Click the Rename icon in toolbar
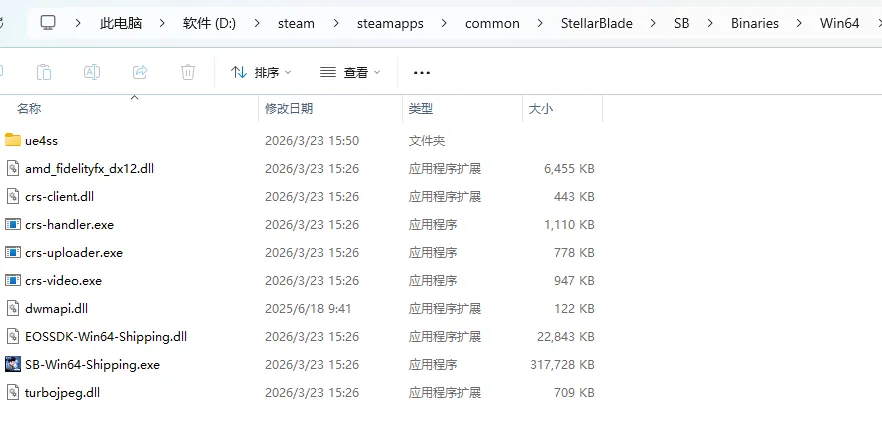Viewport: 882px width, 423px height. click(92, 72)
